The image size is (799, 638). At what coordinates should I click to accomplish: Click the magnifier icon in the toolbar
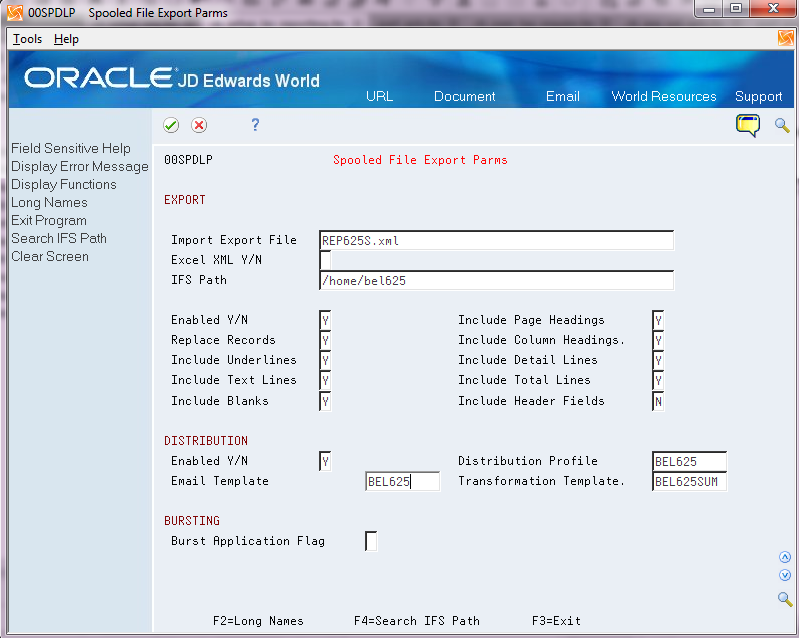pos(782,125)
